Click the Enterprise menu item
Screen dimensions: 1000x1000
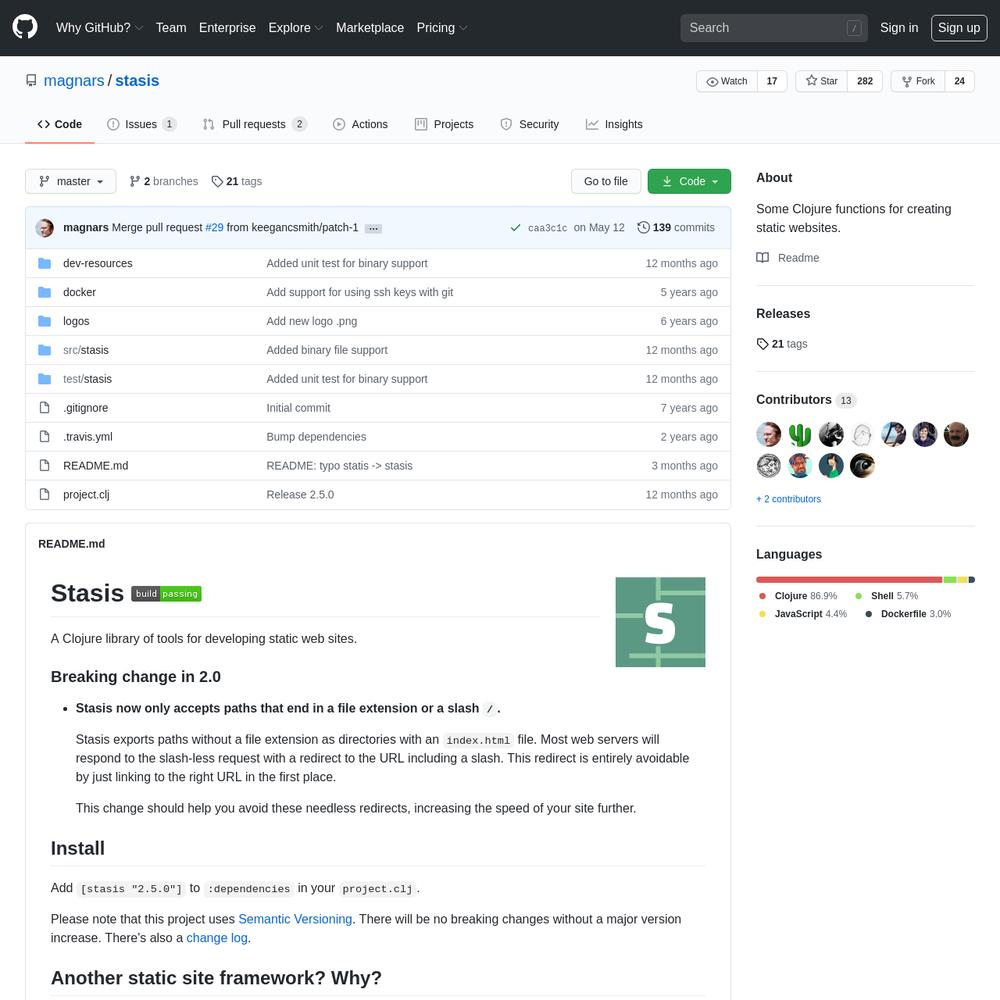pyautogui.click(x=227, y=27)
